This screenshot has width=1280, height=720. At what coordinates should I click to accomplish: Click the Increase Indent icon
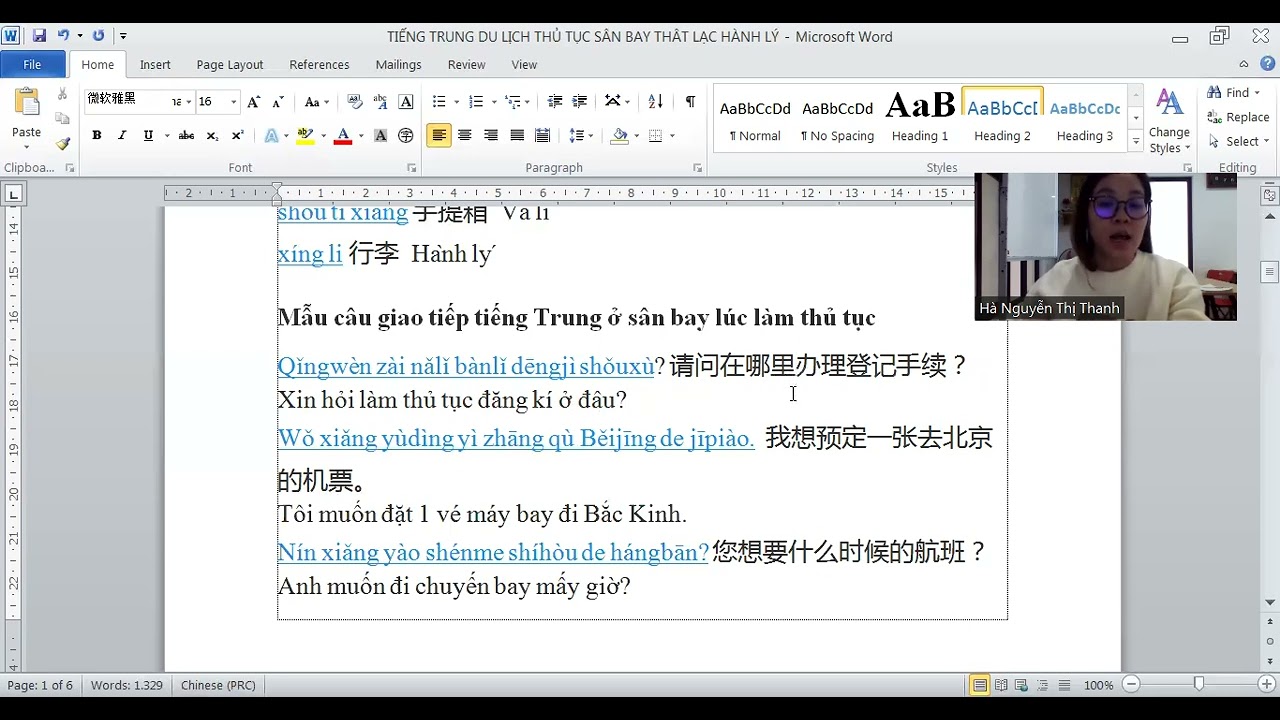[579, 102]
